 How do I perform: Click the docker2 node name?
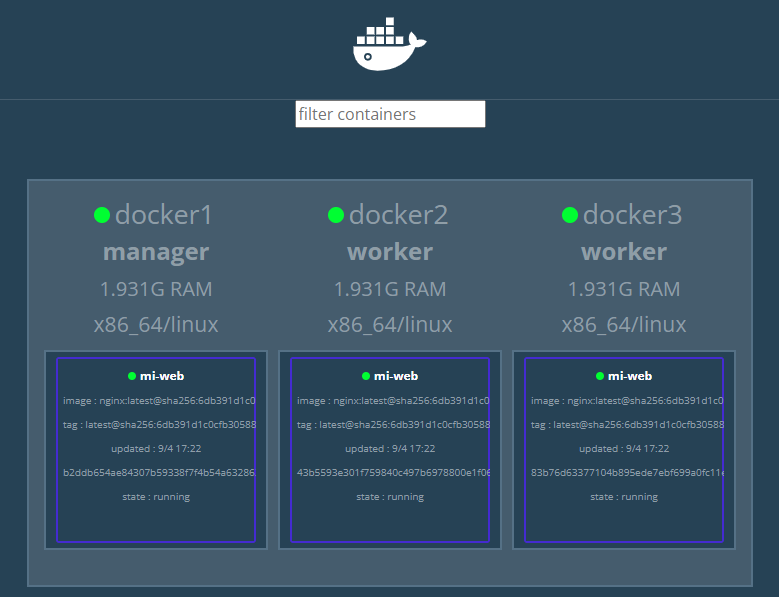398,215
